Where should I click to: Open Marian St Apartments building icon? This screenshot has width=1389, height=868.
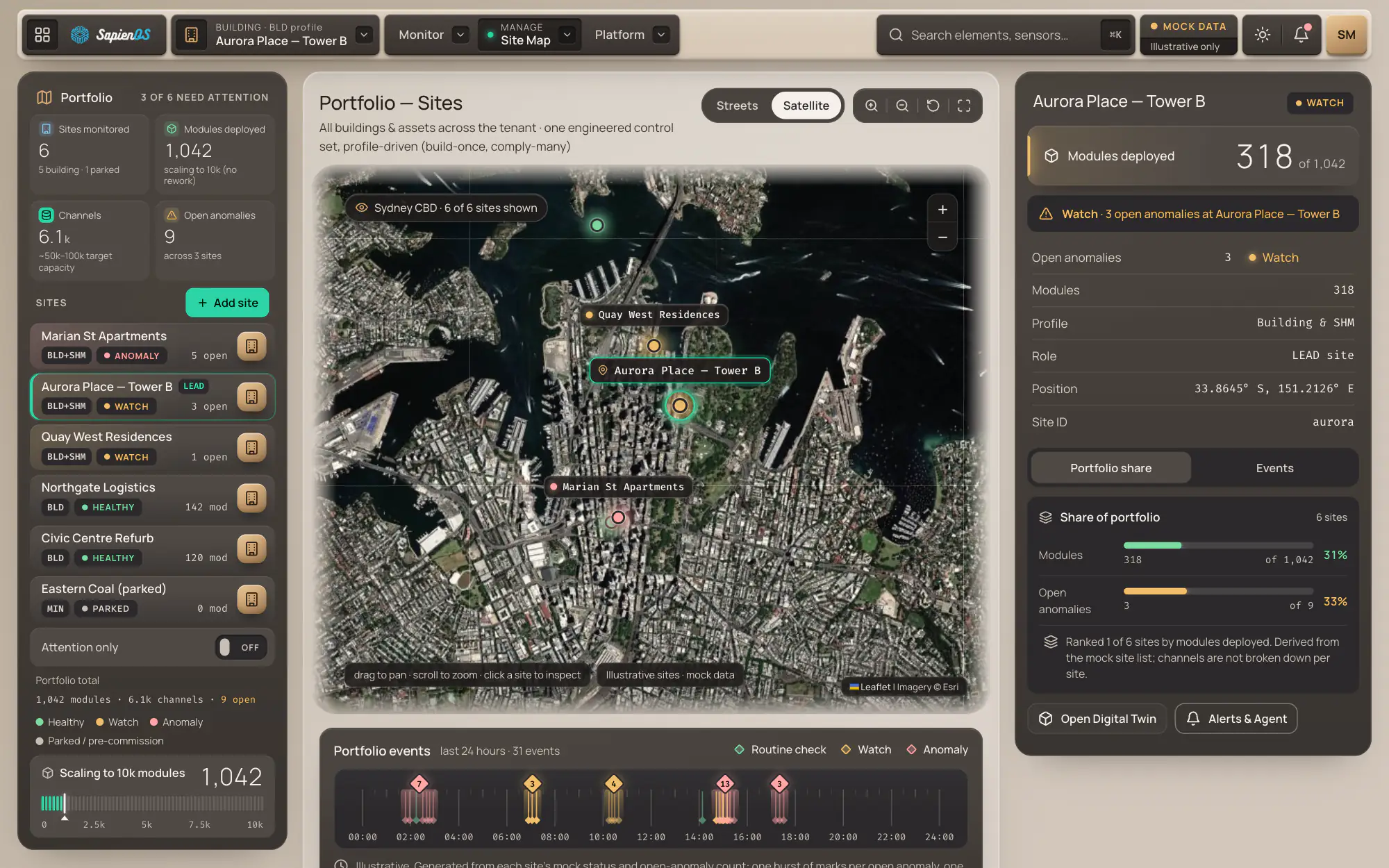point(251,346)
